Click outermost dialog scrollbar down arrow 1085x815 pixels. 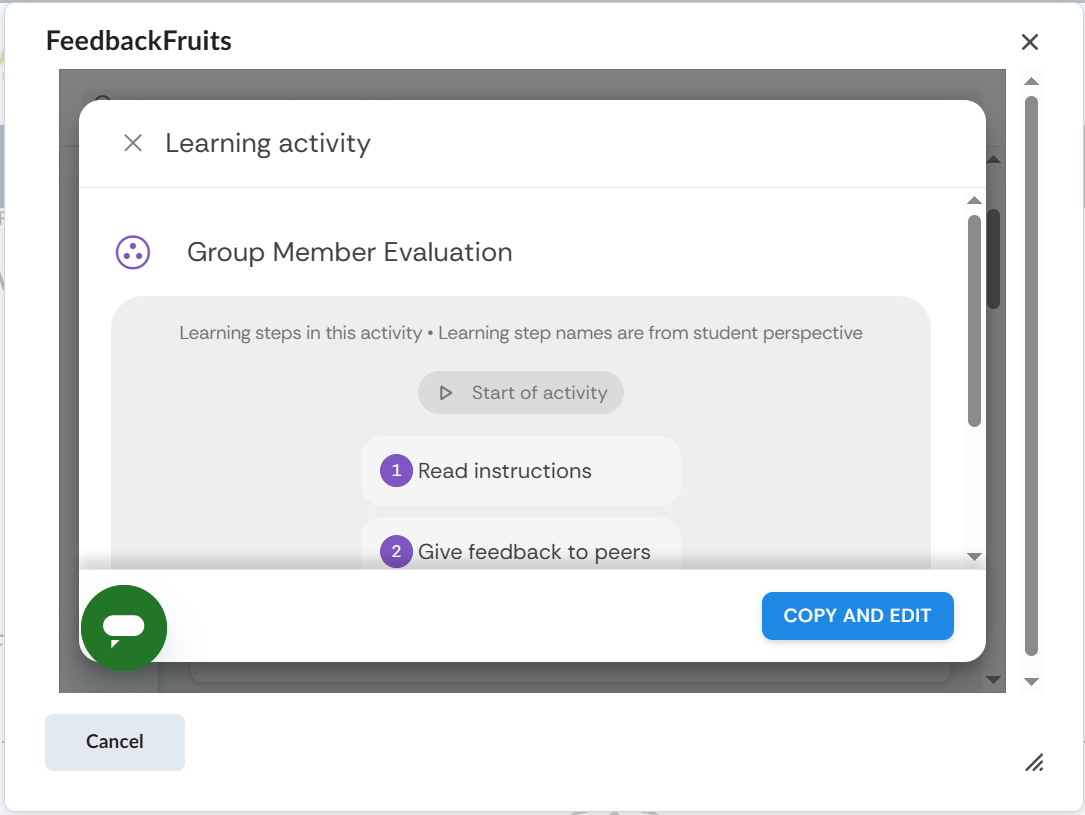click(1032, 682)
